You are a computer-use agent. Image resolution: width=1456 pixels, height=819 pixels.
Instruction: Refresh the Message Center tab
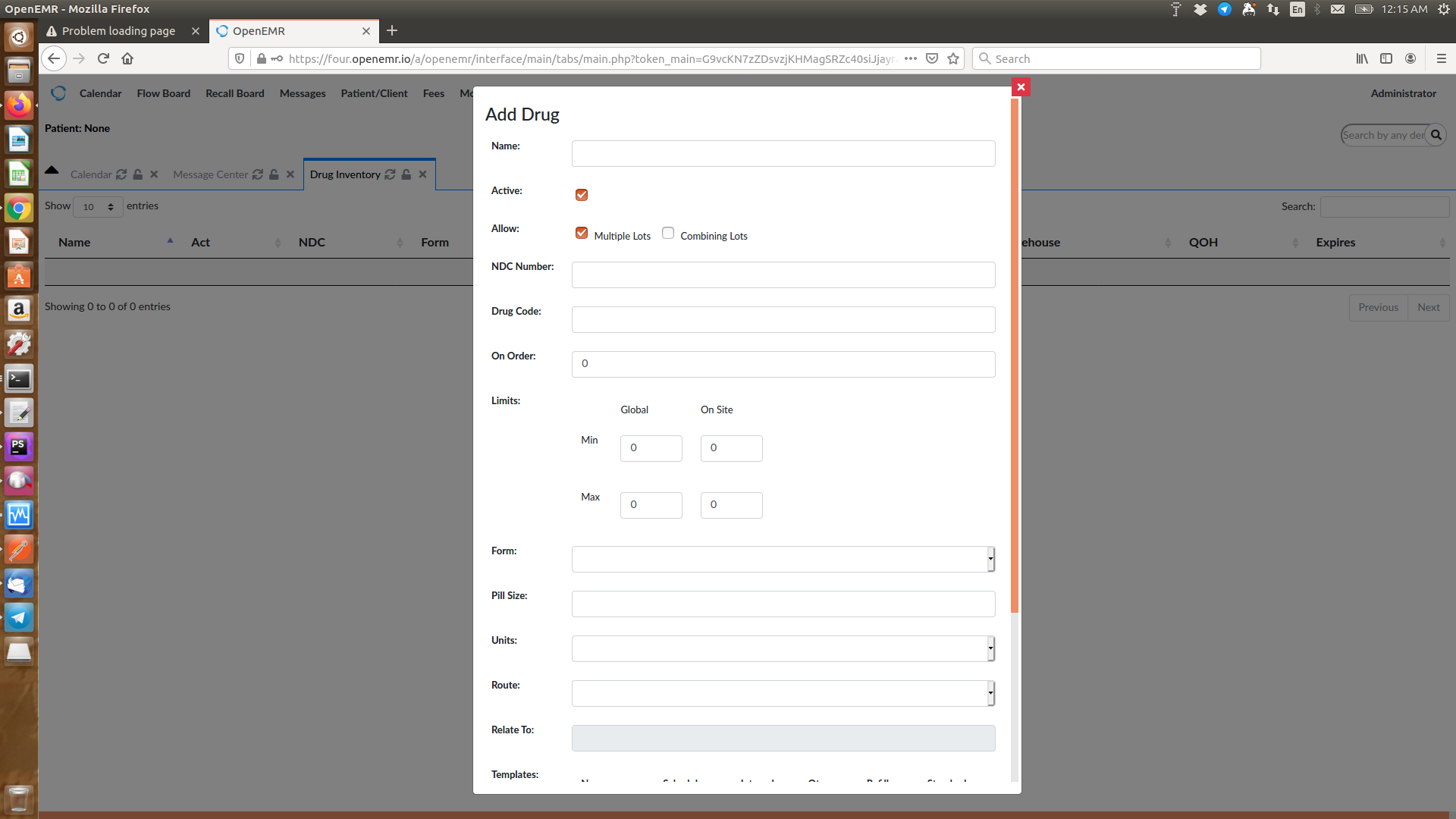point(258,174)
